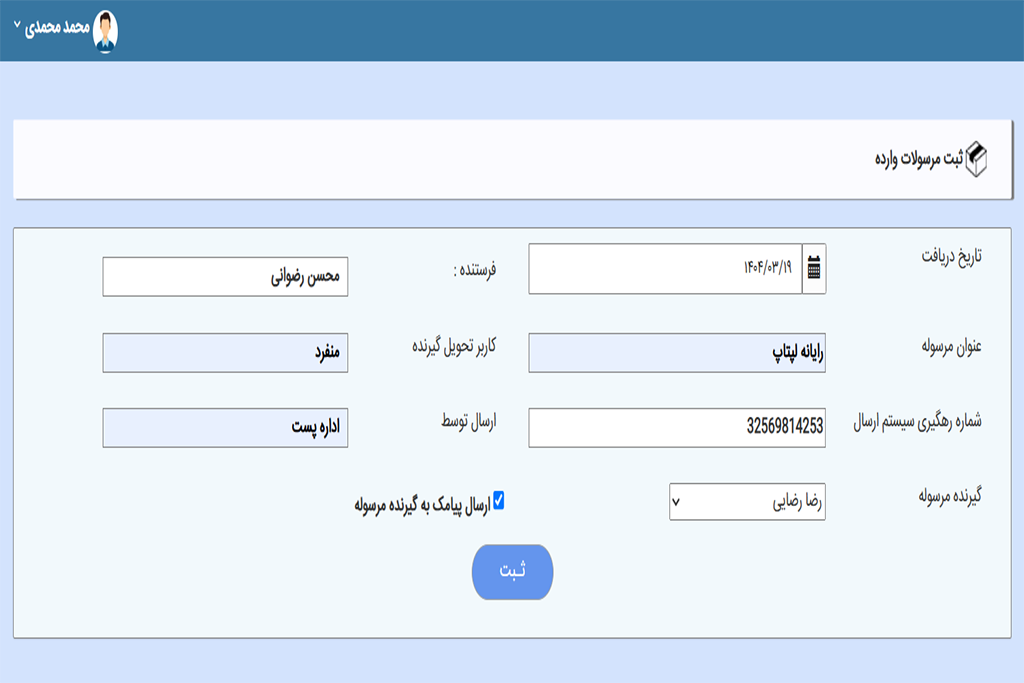Focus the tracking number field 32569814253
The height and width of the screenshot is (683, 1024).
tap(677, 427)
